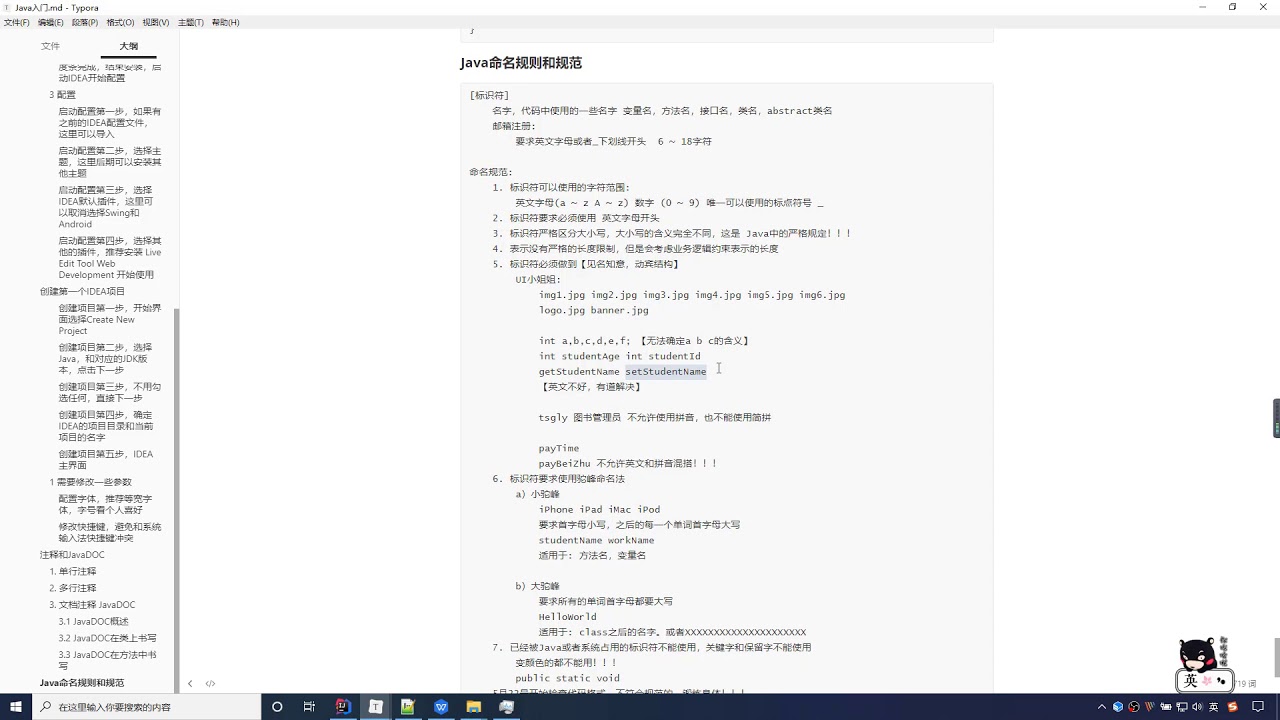Click the Java命名规则和规范 heading in document
Screen dimensions: 1280x720
[520, 63]
